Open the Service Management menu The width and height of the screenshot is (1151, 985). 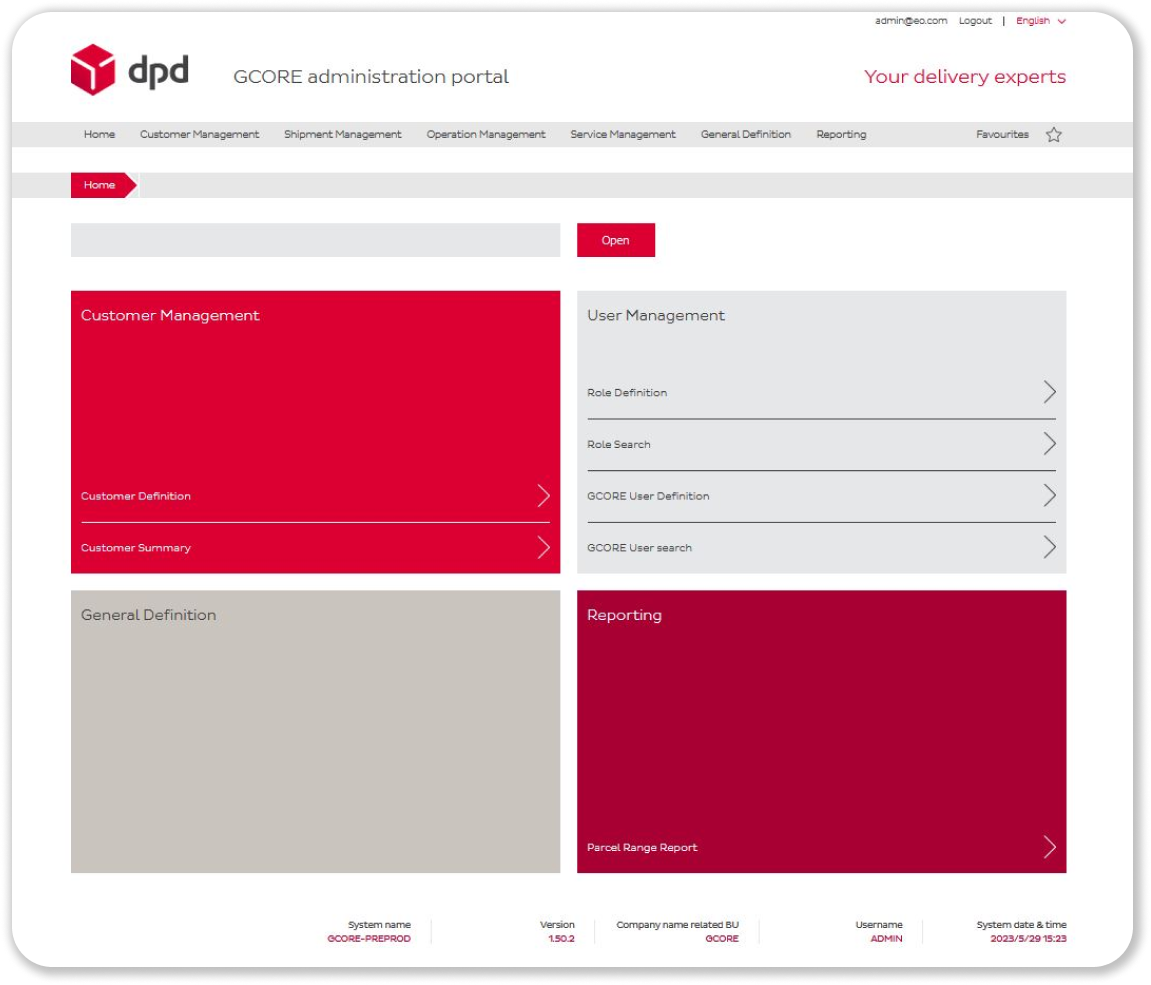[622, 134]
